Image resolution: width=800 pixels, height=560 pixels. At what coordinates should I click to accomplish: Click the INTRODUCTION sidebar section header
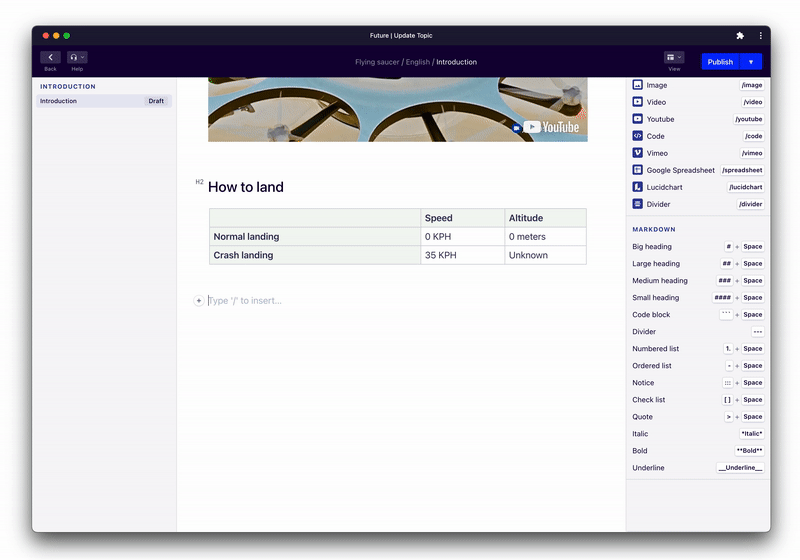tap(68, 87)
